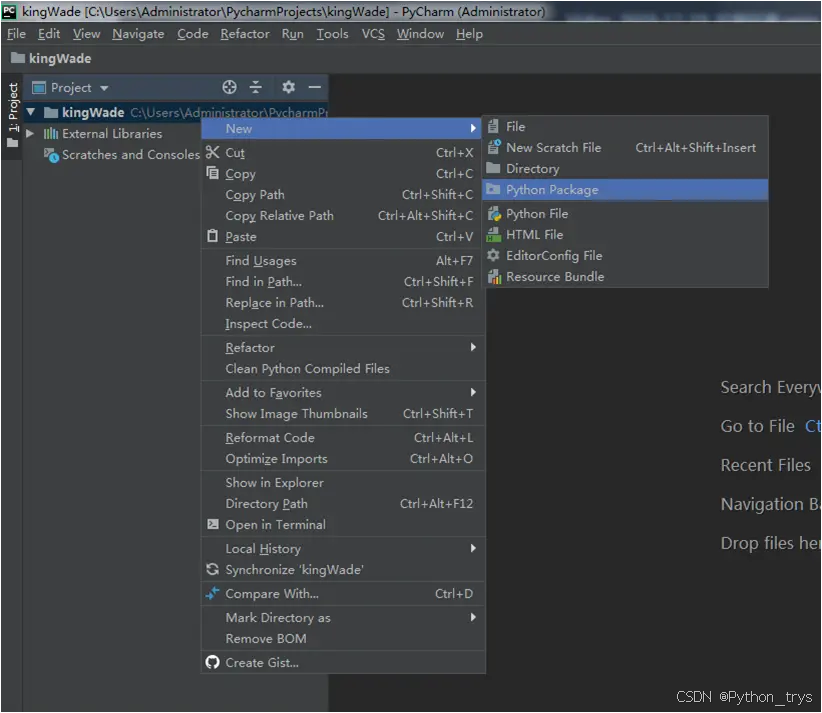822x713 pixels.
Task: Expand the External Libraries node
Action: [x=30, y=134]
